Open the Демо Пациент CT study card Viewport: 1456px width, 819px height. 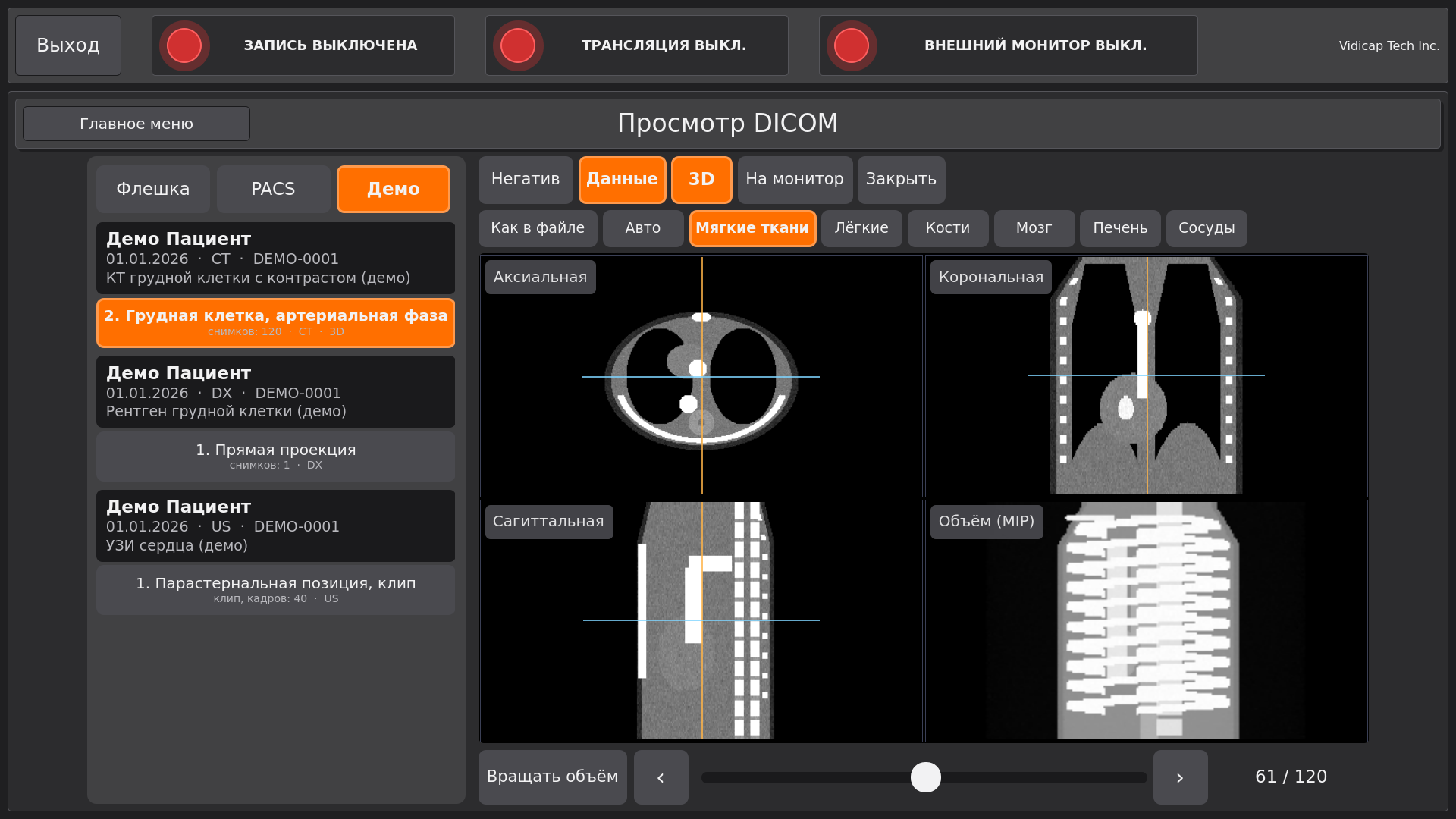(275, 258)
